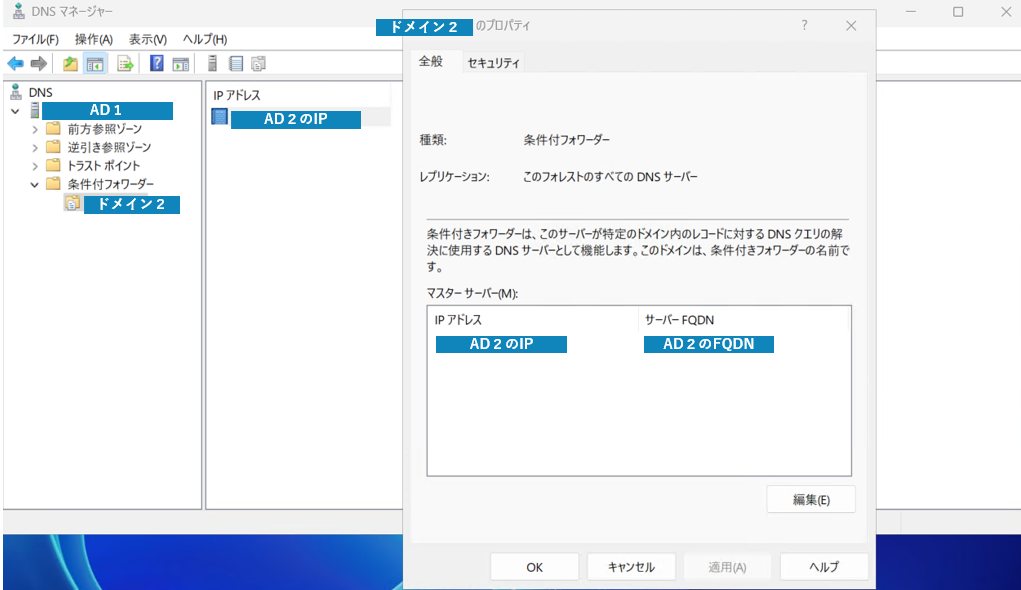Toggle the Show/Hide action pane icon
Image resolution: width=1021 pixels, height=590 pixels.
(180, 63)
